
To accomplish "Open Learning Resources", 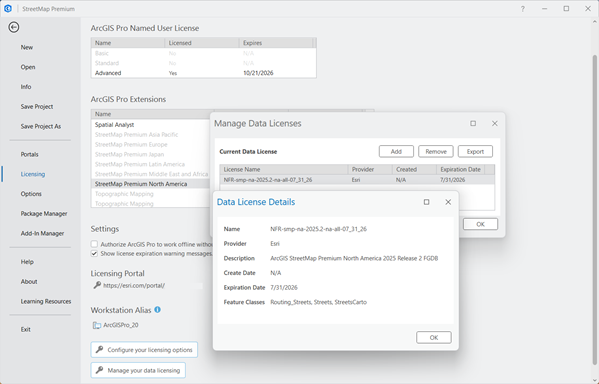I will (x=46, y=301).
